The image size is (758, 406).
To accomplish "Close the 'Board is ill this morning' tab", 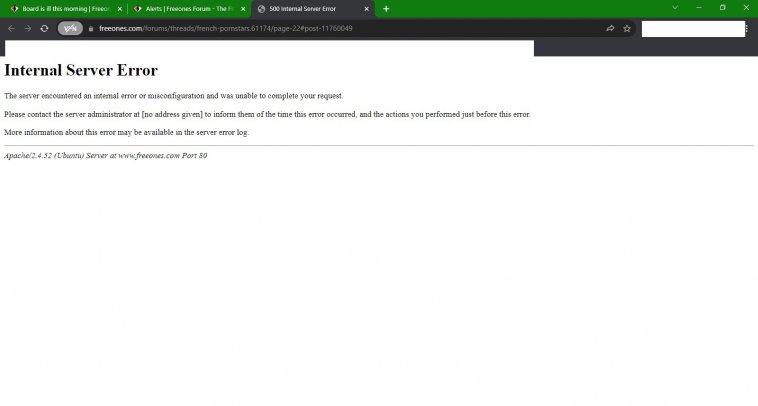I will [119, 8].
